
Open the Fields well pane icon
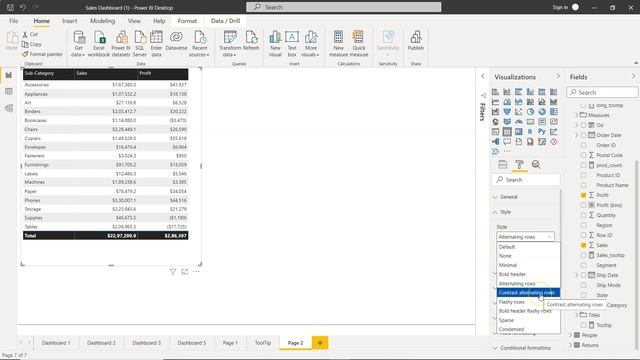click(502, 164)
